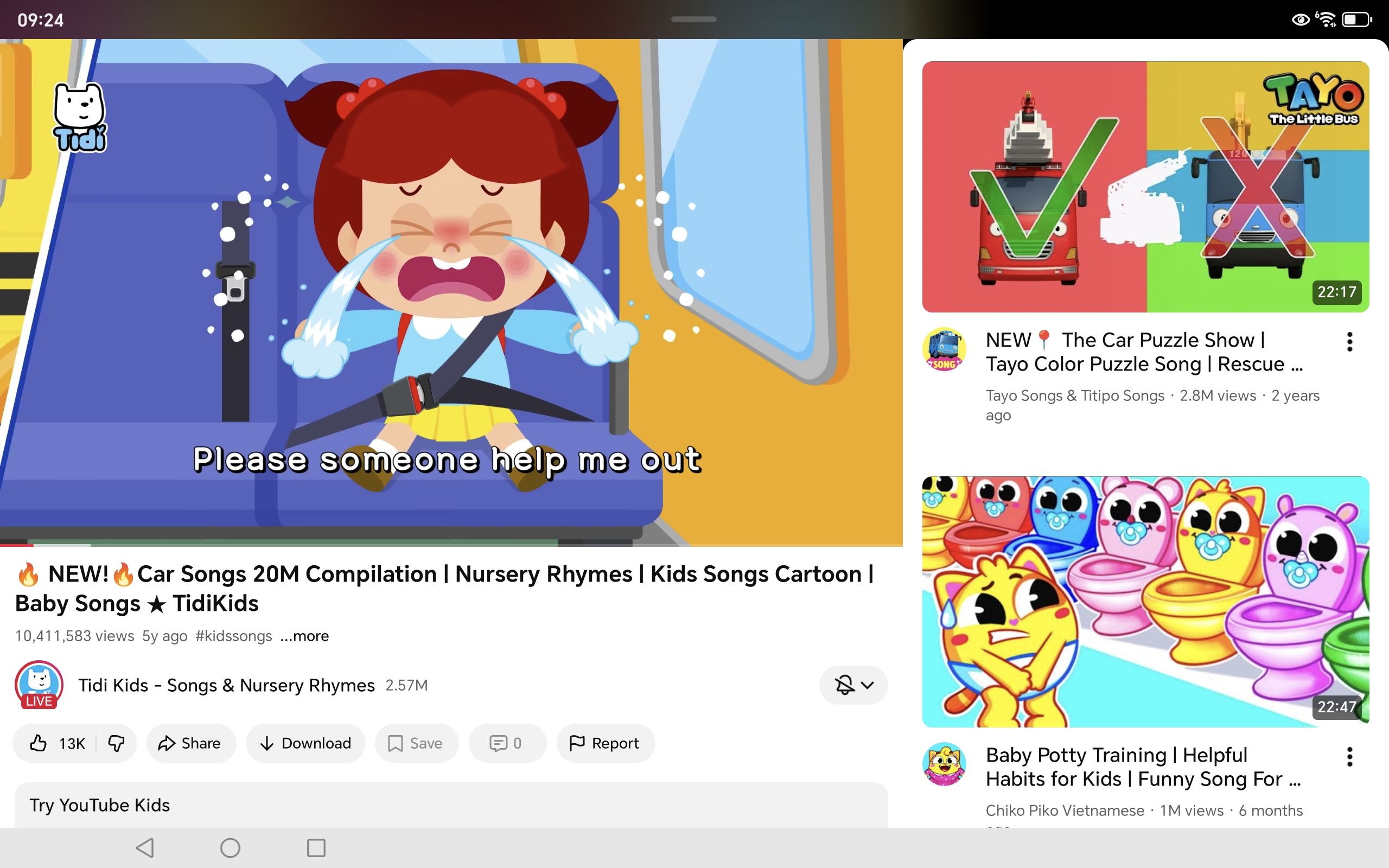Like the video with thumbs-up icon
Image resolution: width=1389 pixels, height=868 pixels.
56,743
